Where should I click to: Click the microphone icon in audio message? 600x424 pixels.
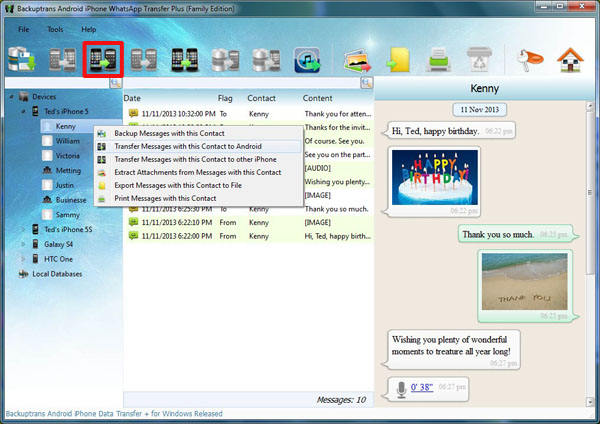tap(401, 389)
